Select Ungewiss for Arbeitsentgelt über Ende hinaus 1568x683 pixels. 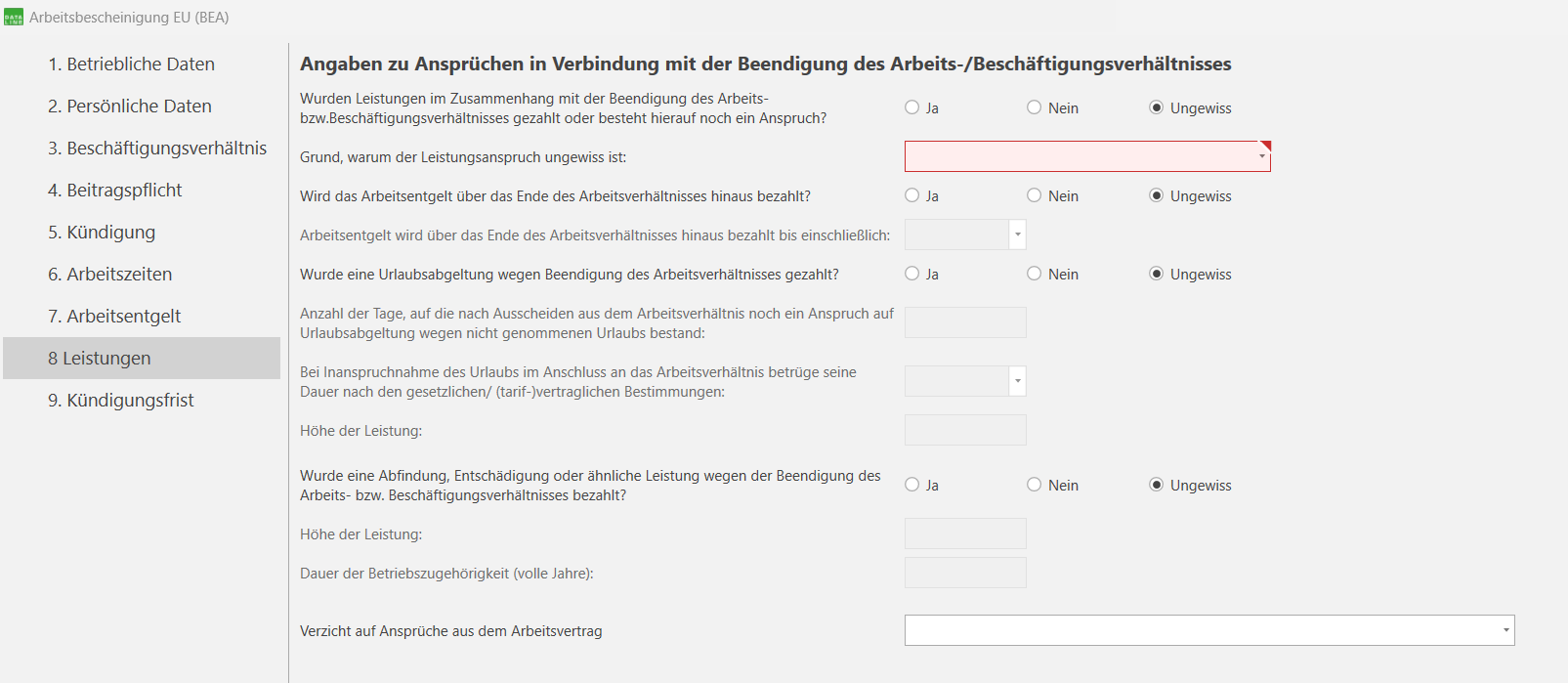1156,195
